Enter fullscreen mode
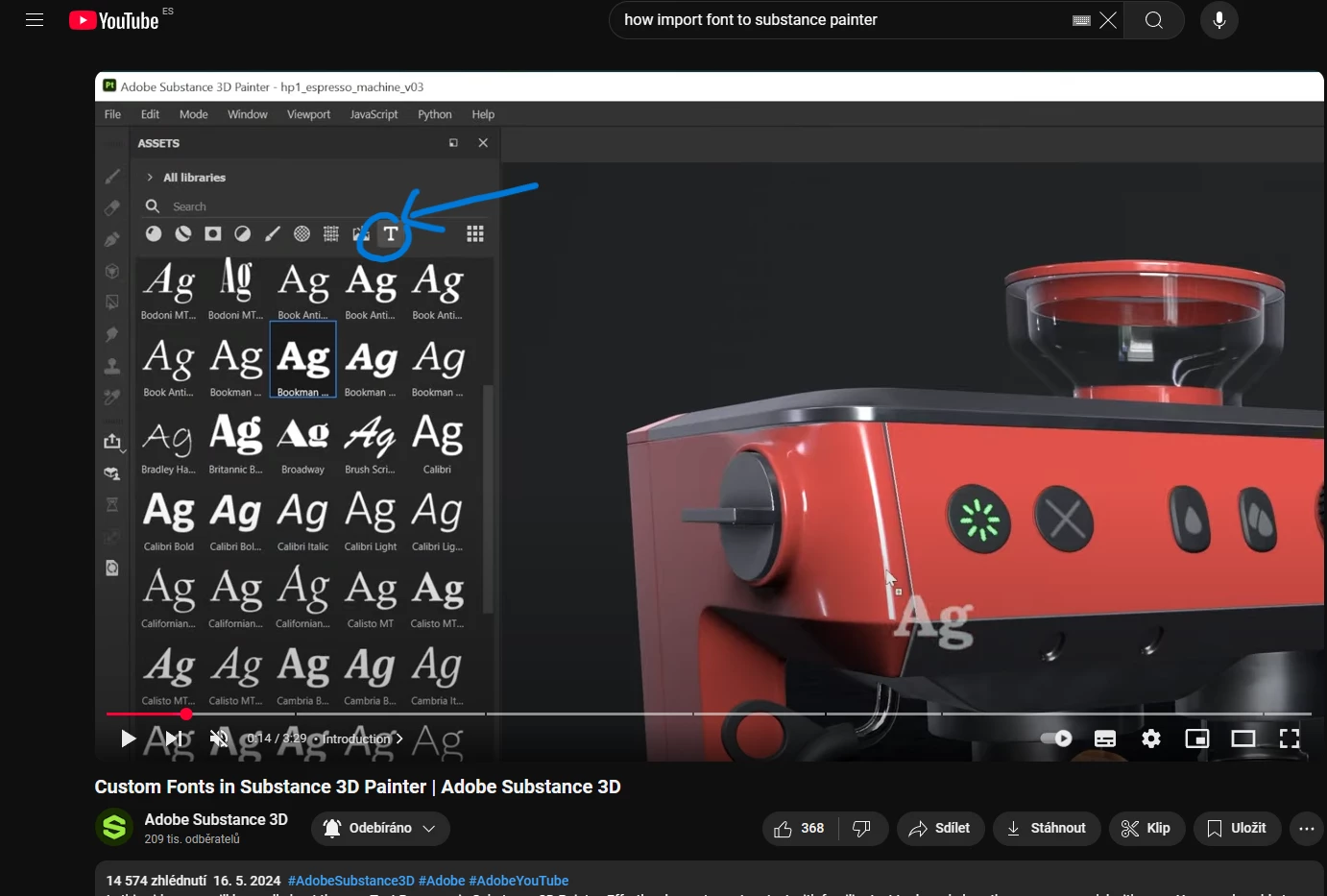The width and height of the screenshot is (1327, 896). (1290, 739)
